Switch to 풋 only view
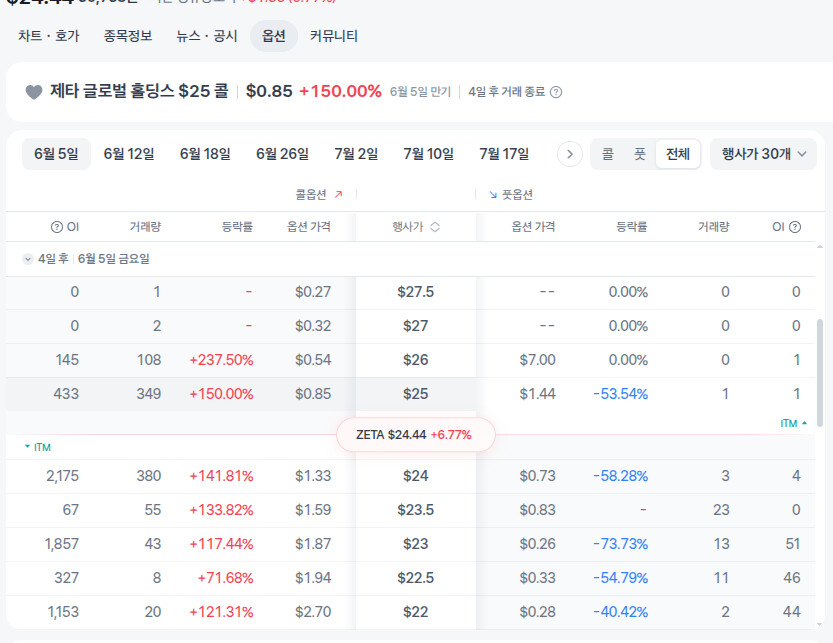 tap(640, 154)
